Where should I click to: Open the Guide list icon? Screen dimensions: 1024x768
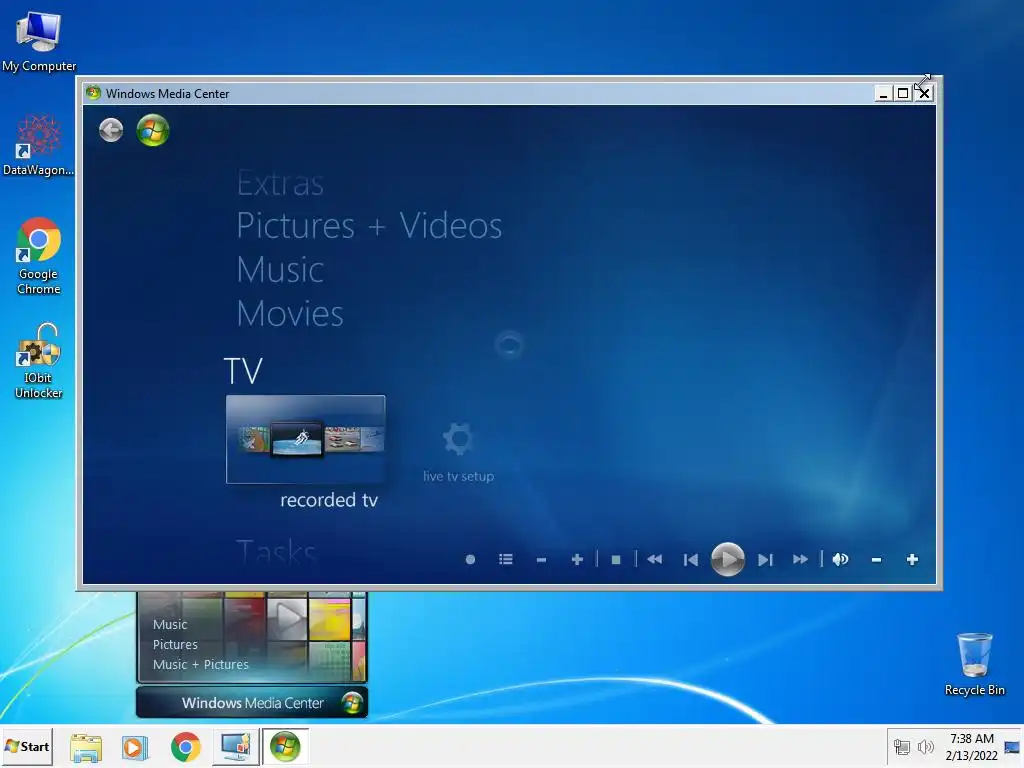(x=505, y=560)
